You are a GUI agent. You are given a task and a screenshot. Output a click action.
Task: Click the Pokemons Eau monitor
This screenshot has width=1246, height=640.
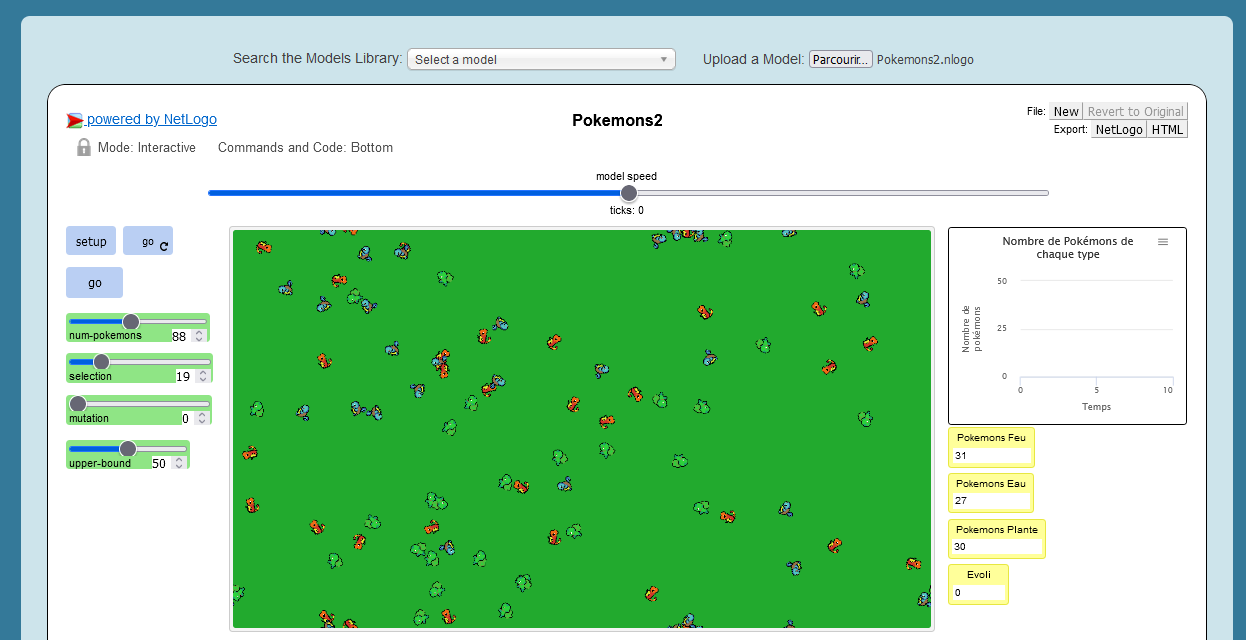[x=991, y=493]
